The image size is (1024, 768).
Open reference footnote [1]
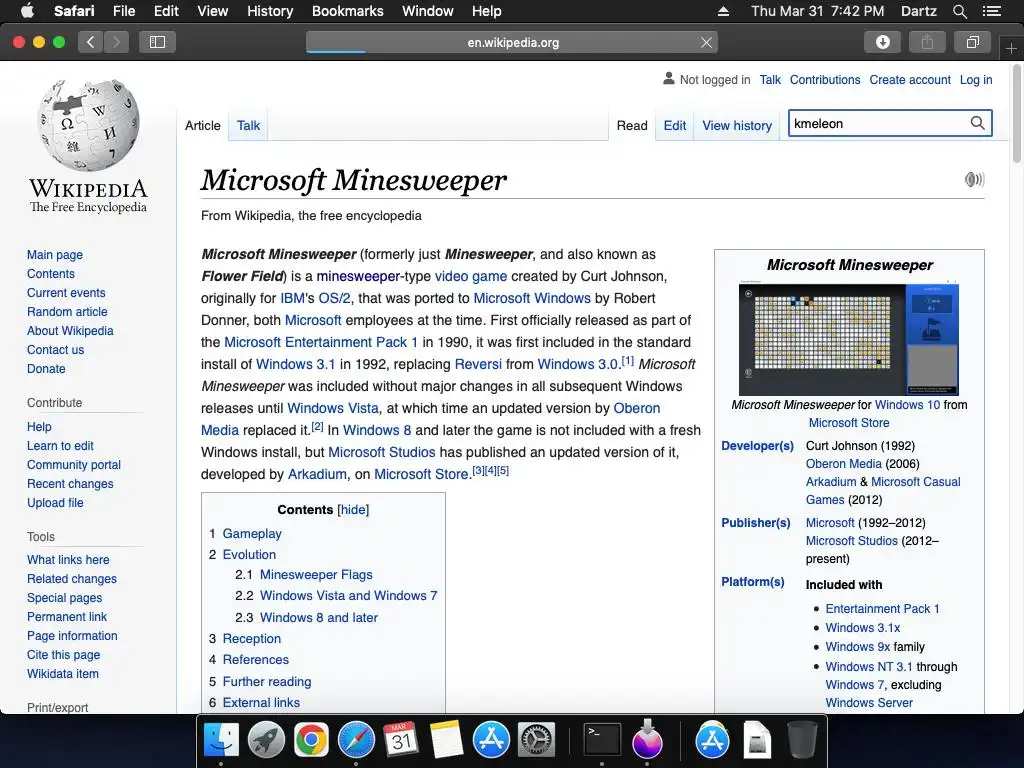[x=628, y=360]
